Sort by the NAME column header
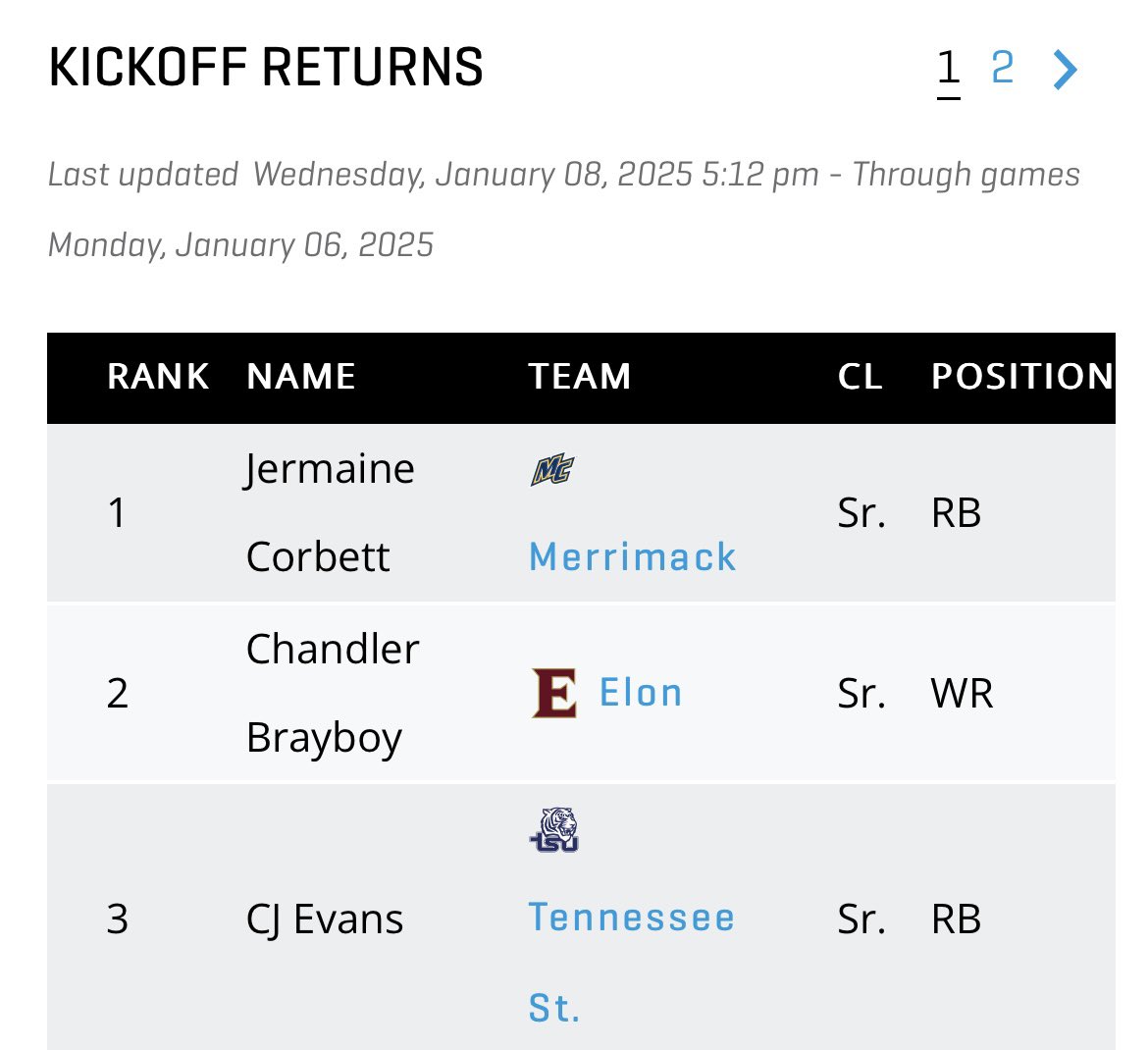Screen dimensions: 1148x1050 click(x=301, y=377)
